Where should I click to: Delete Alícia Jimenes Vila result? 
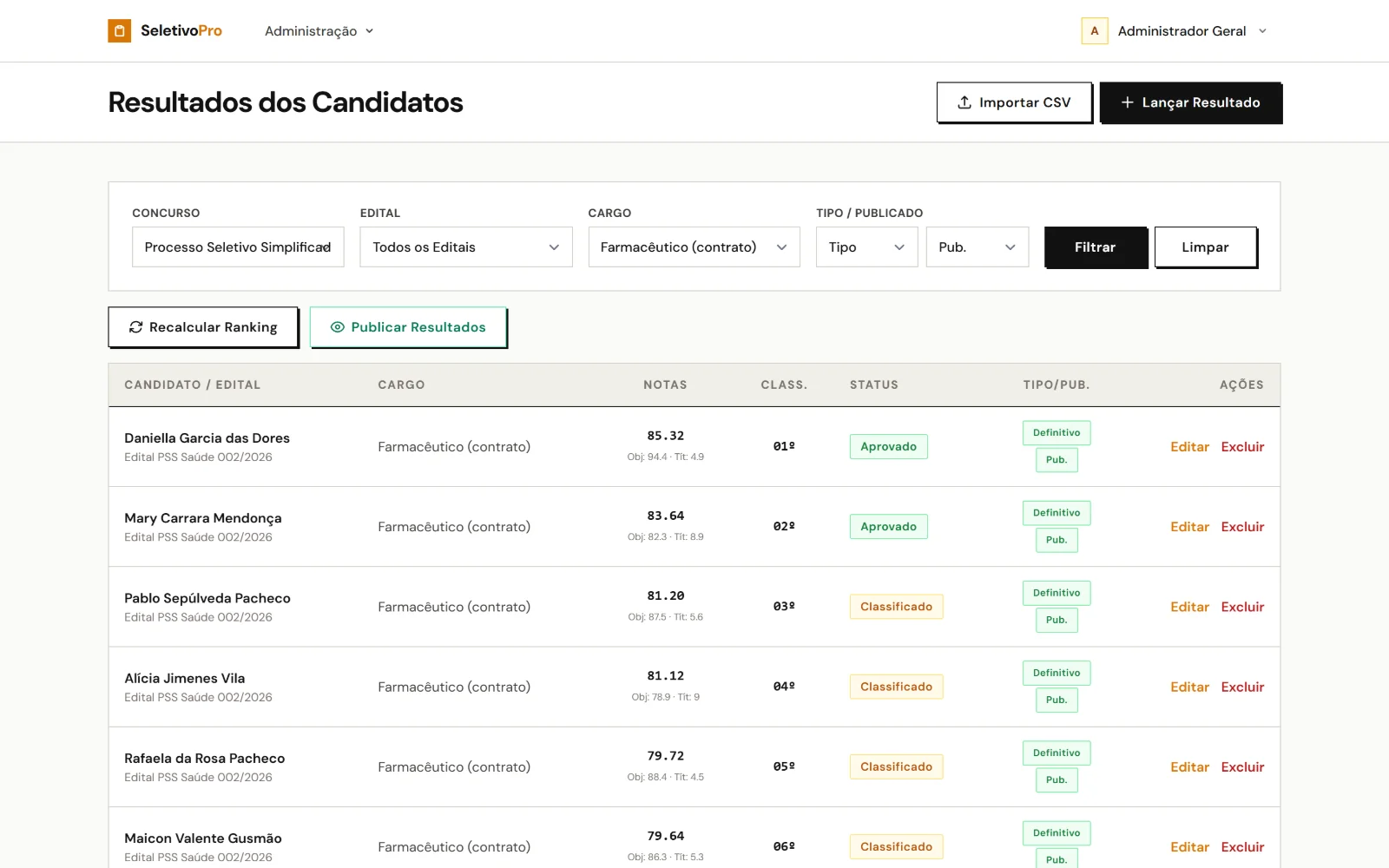click(x=1242, y=687)
